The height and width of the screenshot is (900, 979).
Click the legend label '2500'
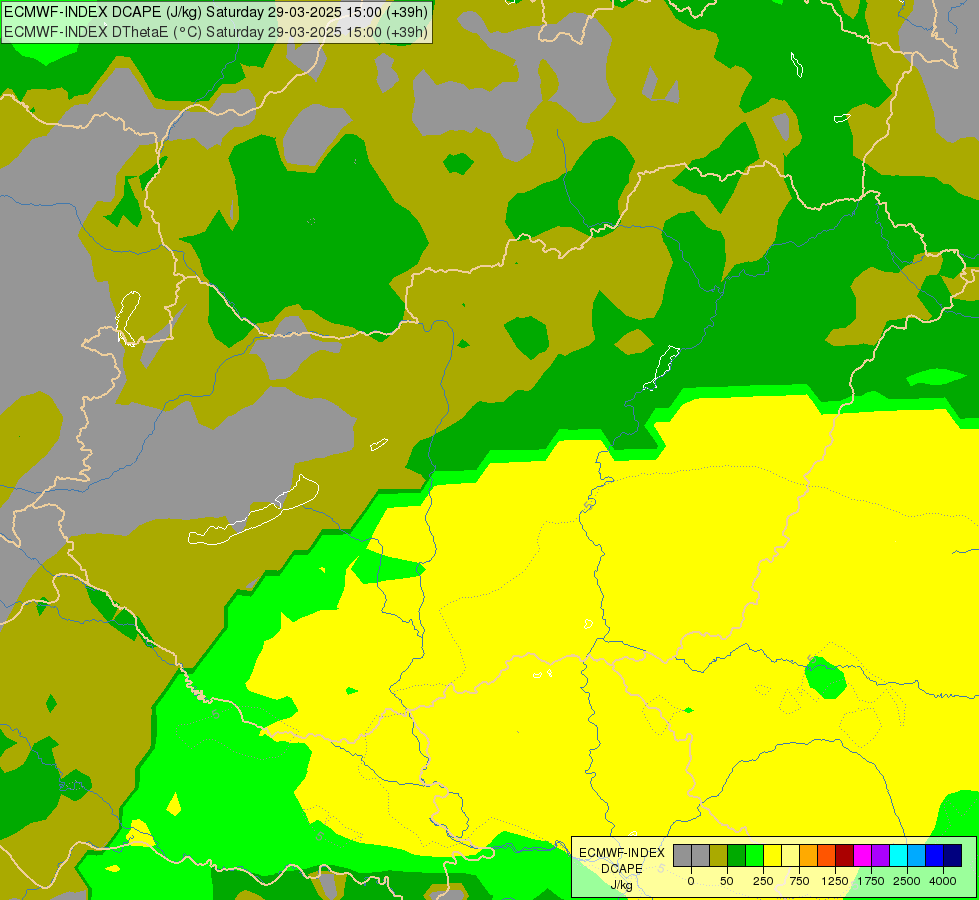click(x=907, y=881)
